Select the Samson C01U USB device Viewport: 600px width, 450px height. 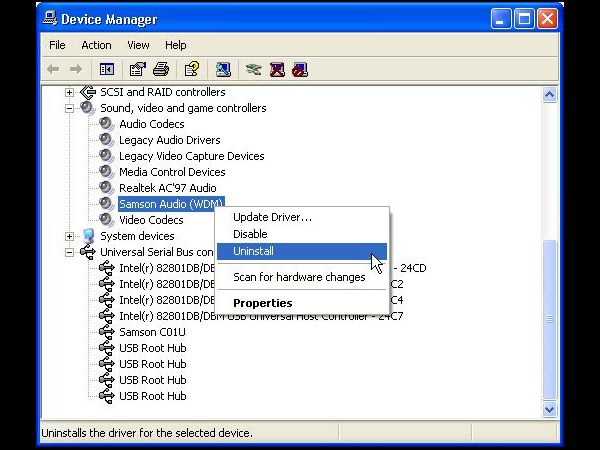click(x=152, y=332)
